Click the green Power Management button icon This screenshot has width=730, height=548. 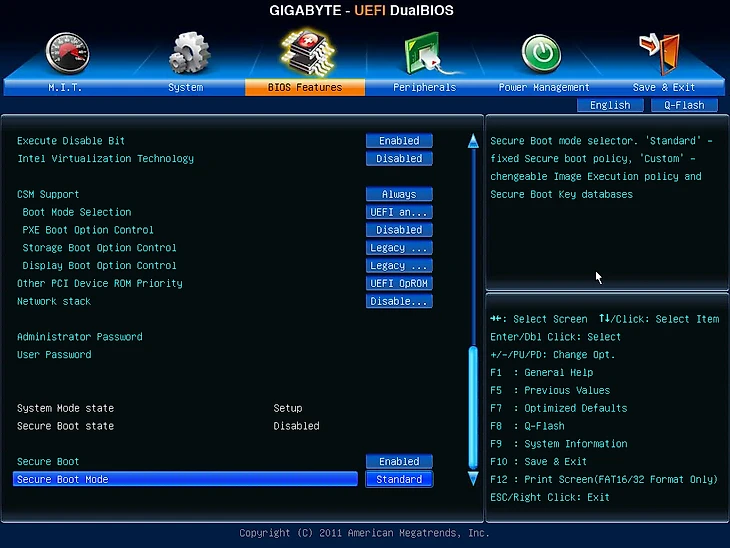click(541, 54)
